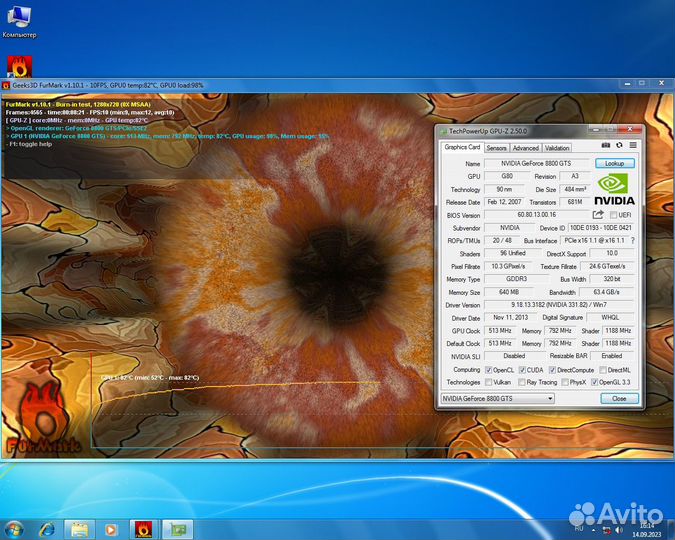Toggle the OpenCL checkbox
The height and width of the screenshot is (540, 675).
[x=489, y=369]
